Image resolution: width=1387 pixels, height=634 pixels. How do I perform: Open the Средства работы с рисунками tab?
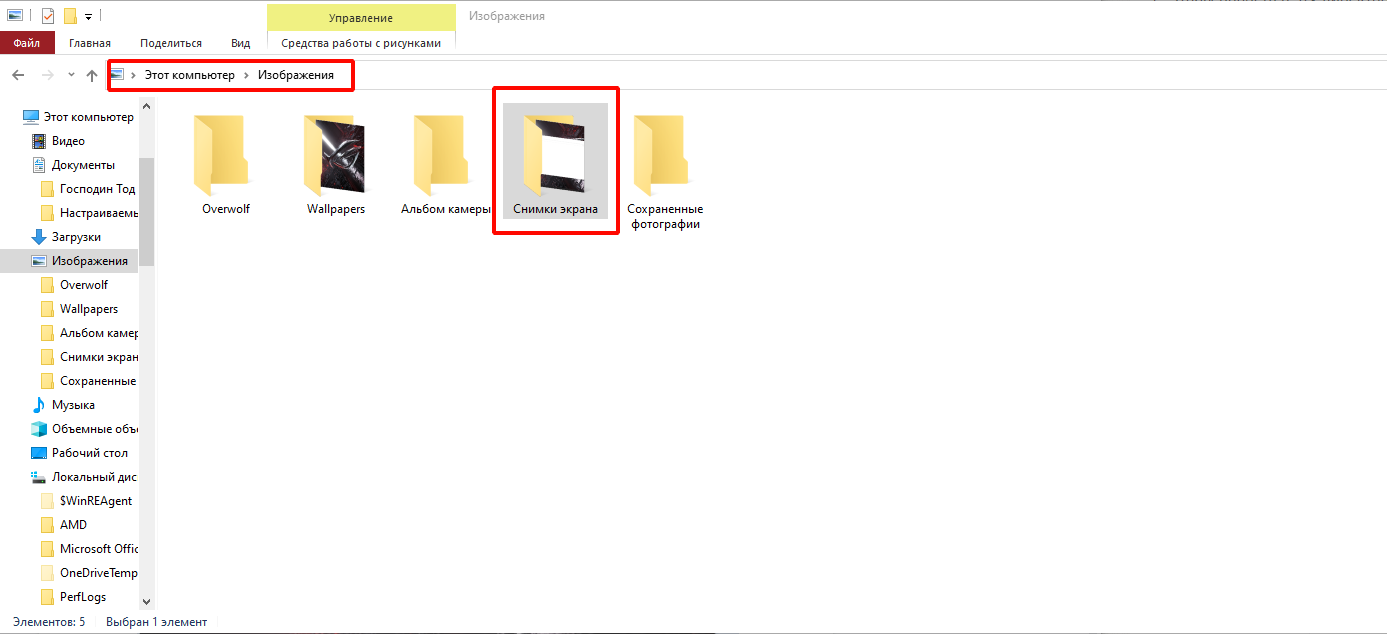(x=361, y=43)
